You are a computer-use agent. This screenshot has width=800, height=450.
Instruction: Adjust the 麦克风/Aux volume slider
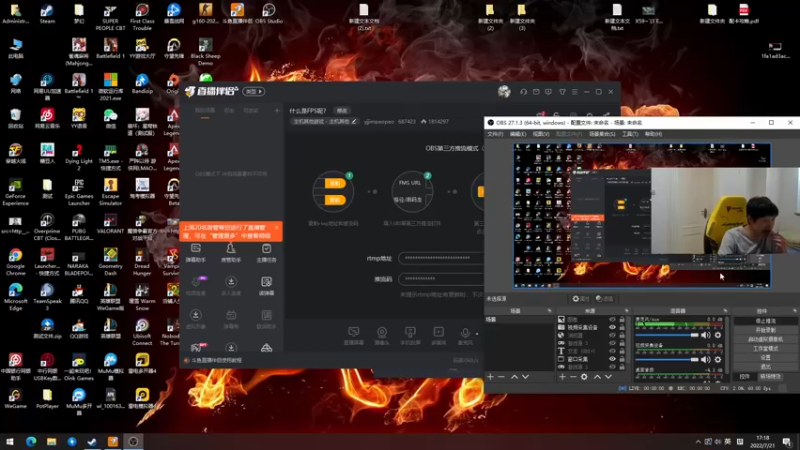click(667, 335)
